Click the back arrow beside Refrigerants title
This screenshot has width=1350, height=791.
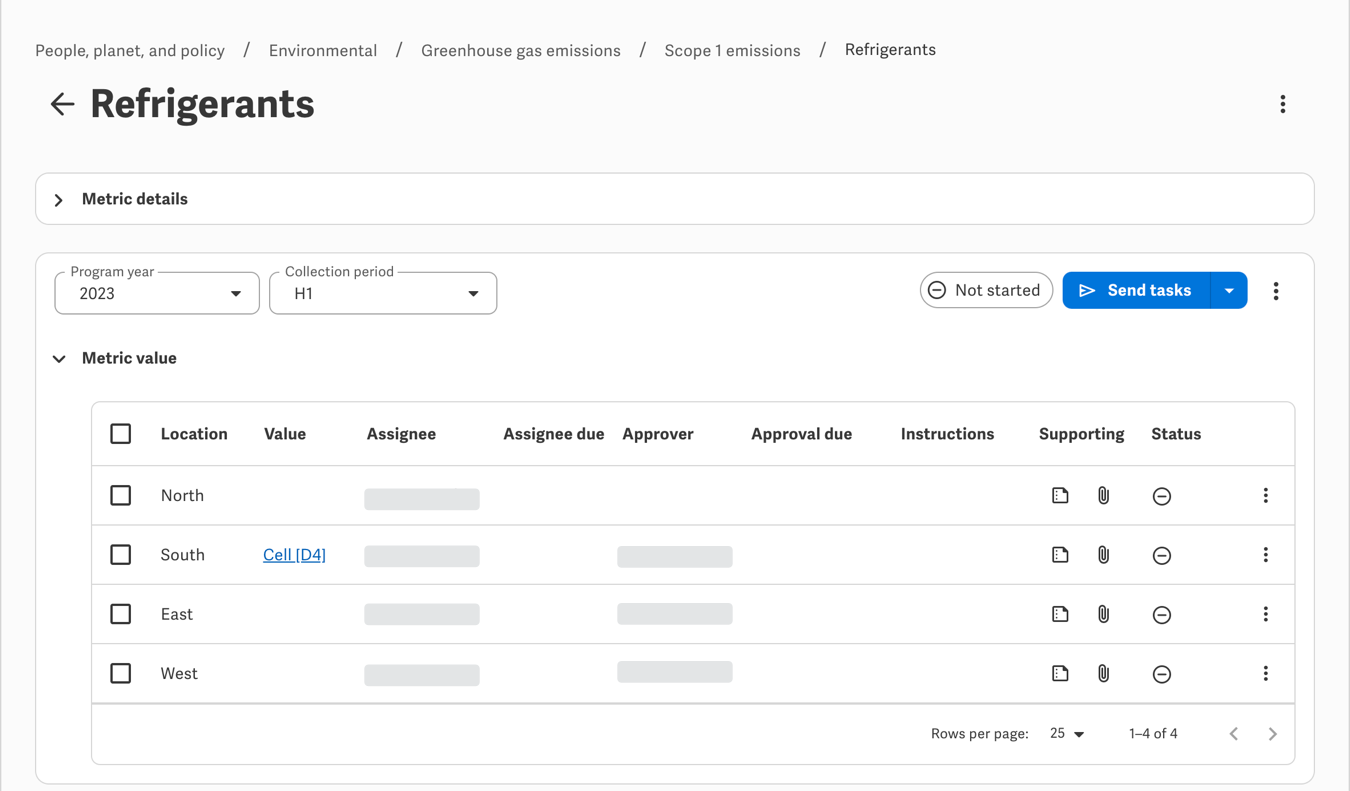(62, 104)
